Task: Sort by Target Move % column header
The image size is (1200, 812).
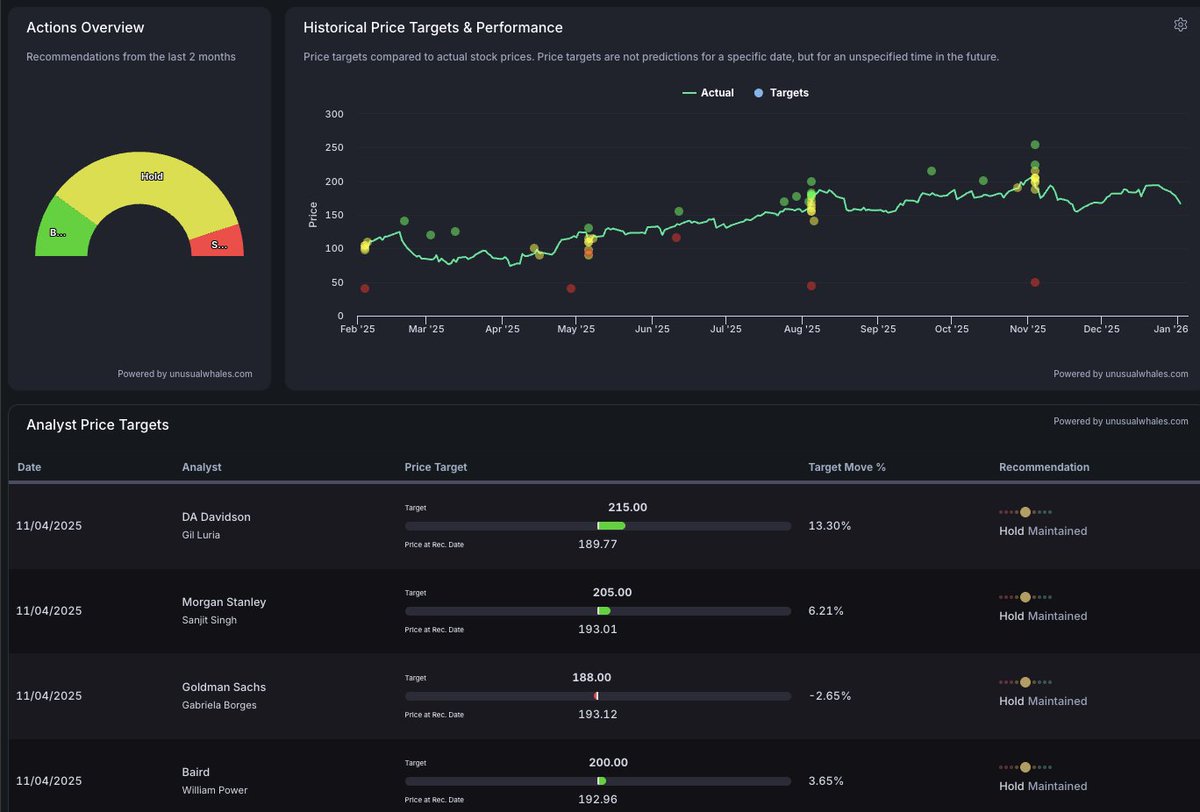Action: 847,467
